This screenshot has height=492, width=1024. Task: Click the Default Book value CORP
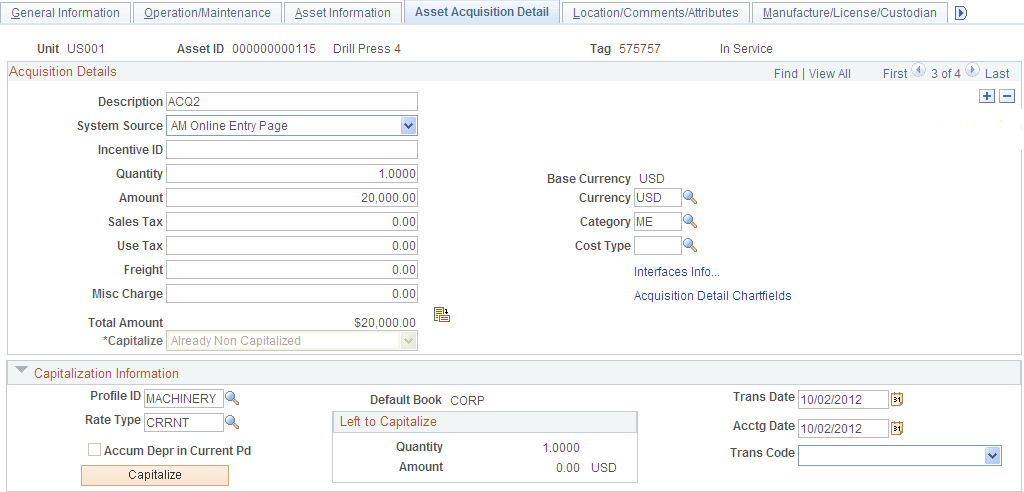pyautogui.click(x=468, y=401)
